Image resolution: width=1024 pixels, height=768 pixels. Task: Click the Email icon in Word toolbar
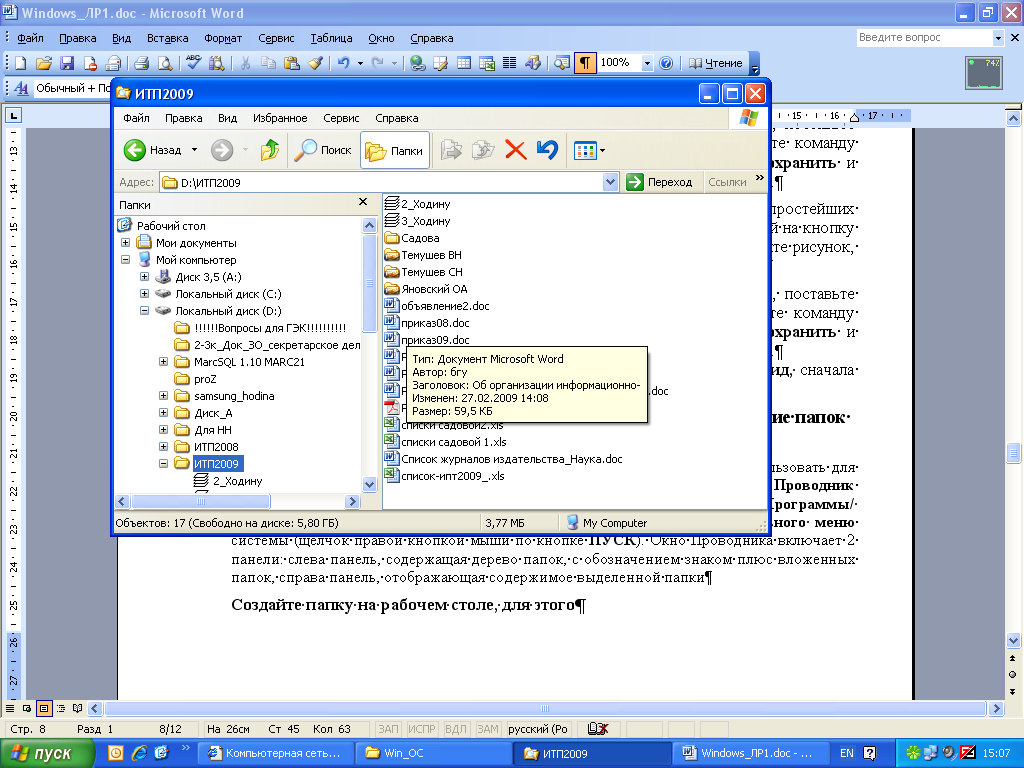(114, 63)
